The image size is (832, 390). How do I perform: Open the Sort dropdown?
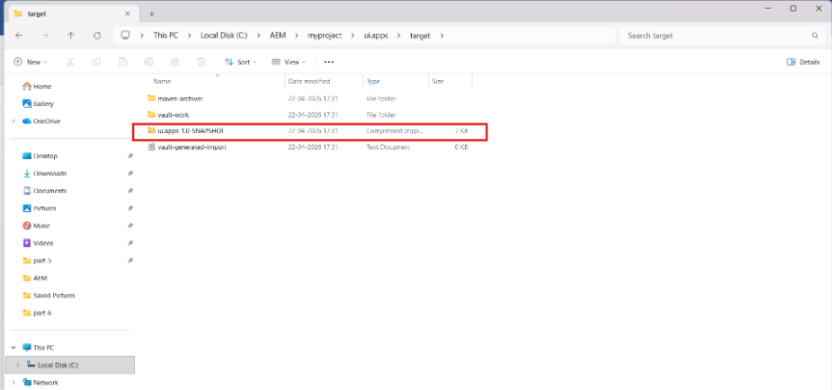(x=240, y=62)
